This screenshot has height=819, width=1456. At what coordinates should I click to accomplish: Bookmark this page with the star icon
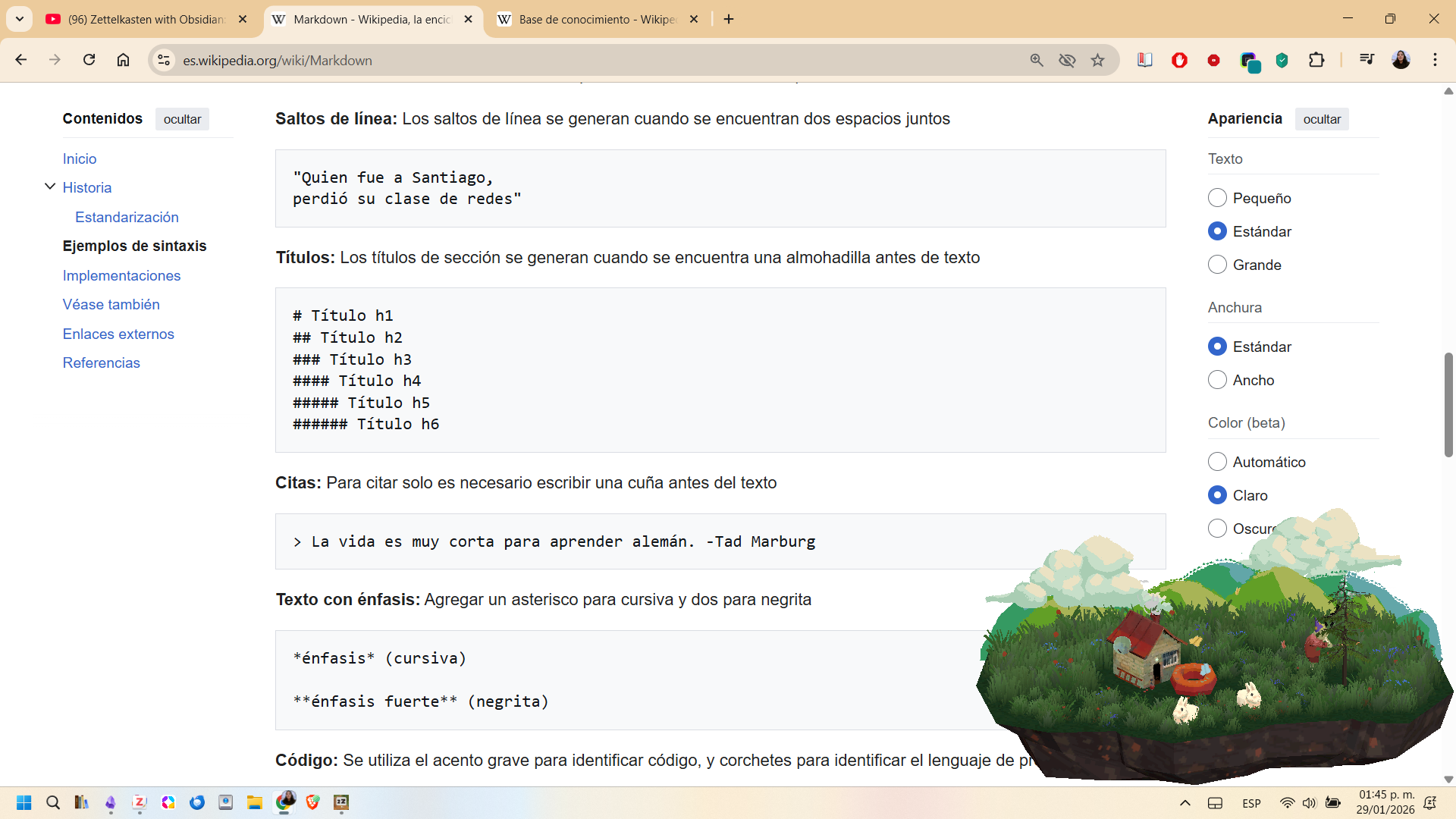[x=1097, y=60]
